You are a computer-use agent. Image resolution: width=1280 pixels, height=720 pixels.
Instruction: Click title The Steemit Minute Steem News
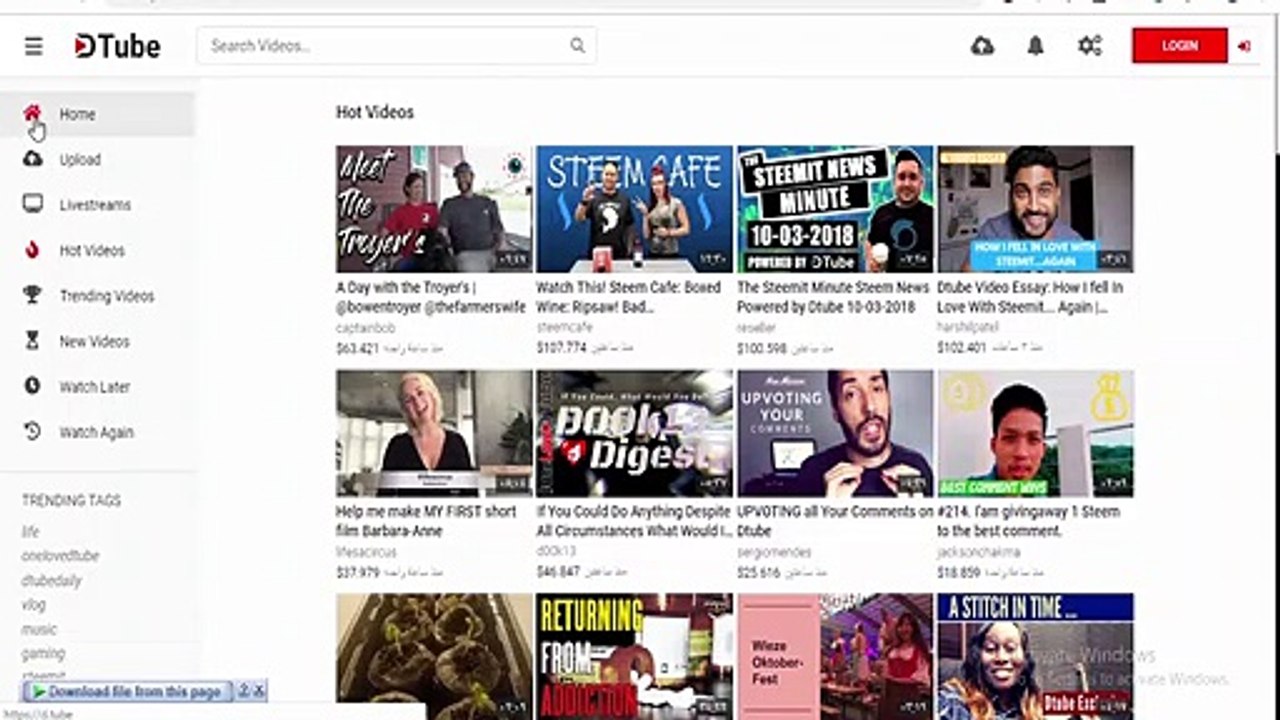tap(833, 297)
